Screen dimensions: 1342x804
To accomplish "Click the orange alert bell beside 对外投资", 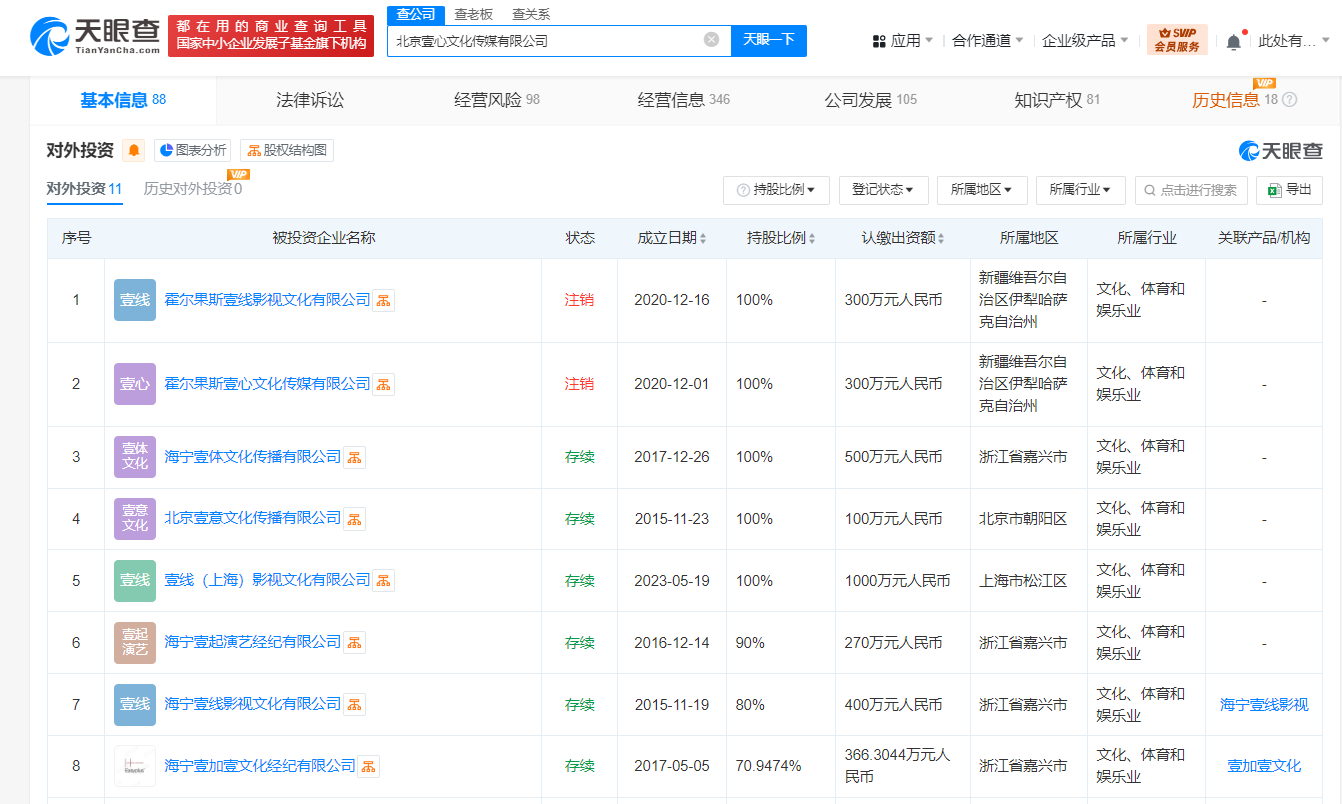I will tap(134, 151).
